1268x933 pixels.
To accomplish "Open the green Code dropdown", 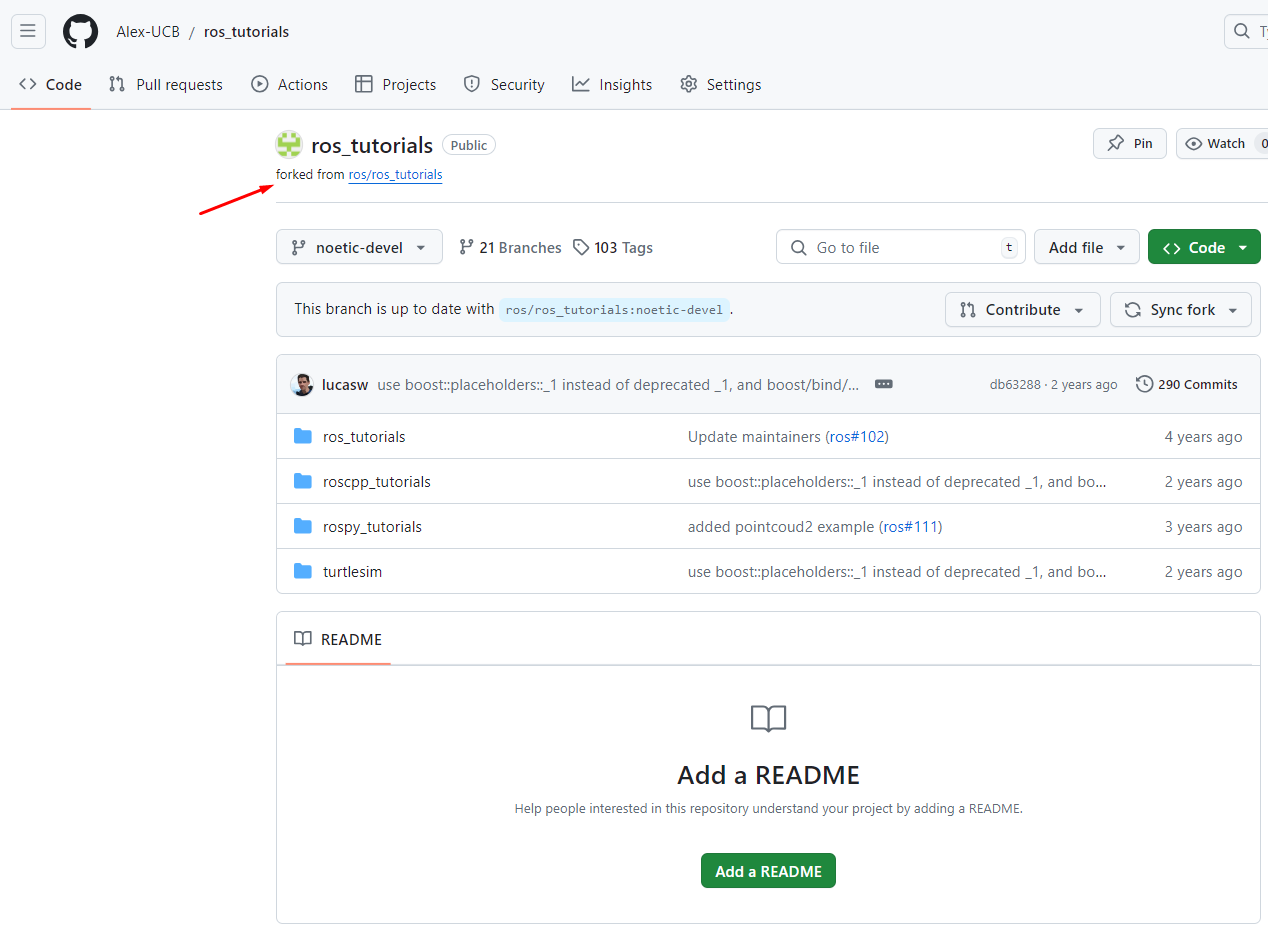I will (x=1204, y=247).
